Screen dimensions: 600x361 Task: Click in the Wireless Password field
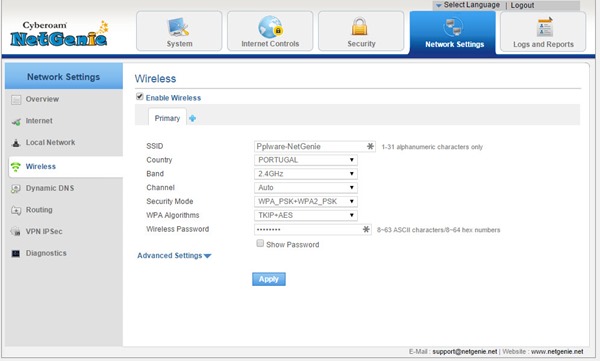click(313, 229)
